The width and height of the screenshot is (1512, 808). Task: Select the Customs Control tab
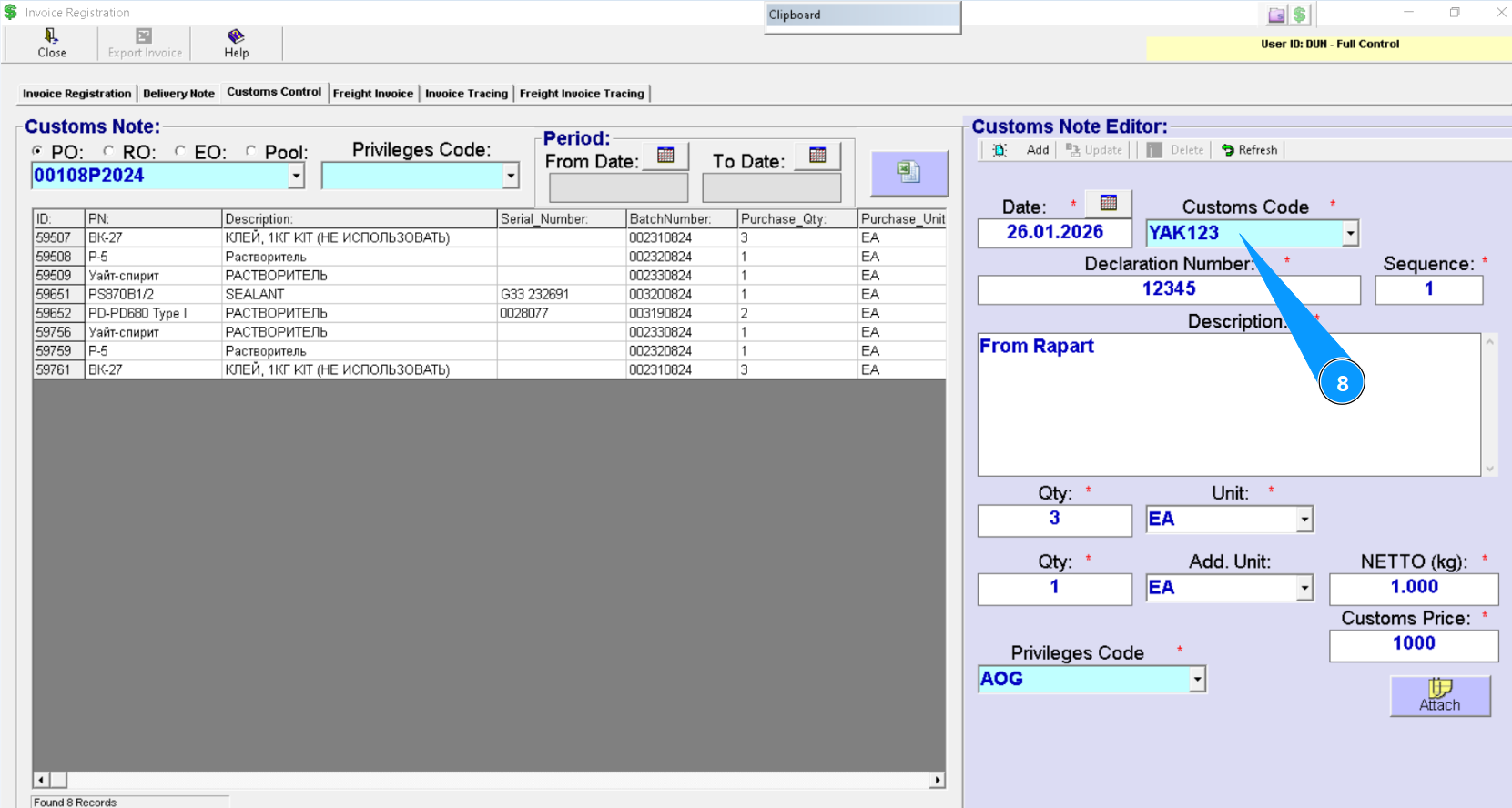(274, 92)
